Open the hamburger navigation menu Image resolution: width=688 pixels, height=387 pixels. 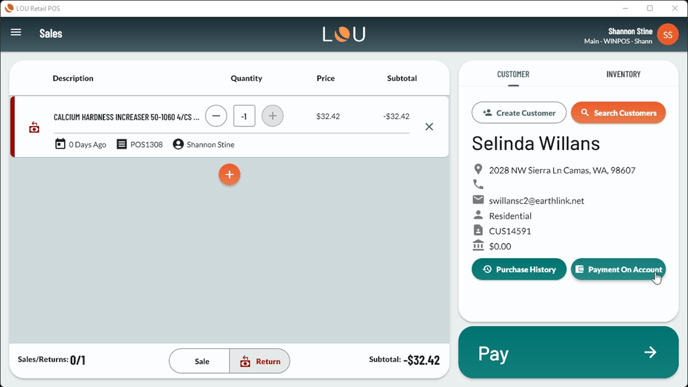click(x=16, y=32)
